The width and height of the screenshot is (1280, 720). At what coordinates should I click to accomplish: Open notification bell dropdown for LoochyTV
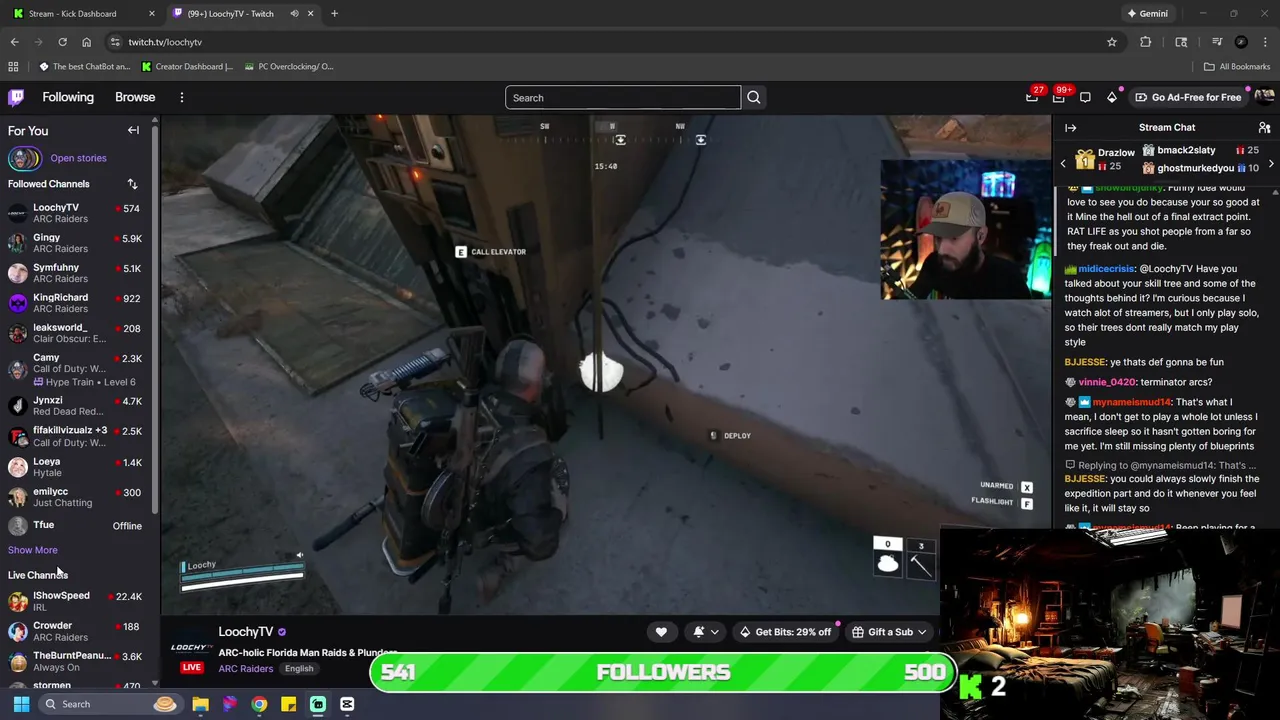pyautogui.click(x=705, y=632)
